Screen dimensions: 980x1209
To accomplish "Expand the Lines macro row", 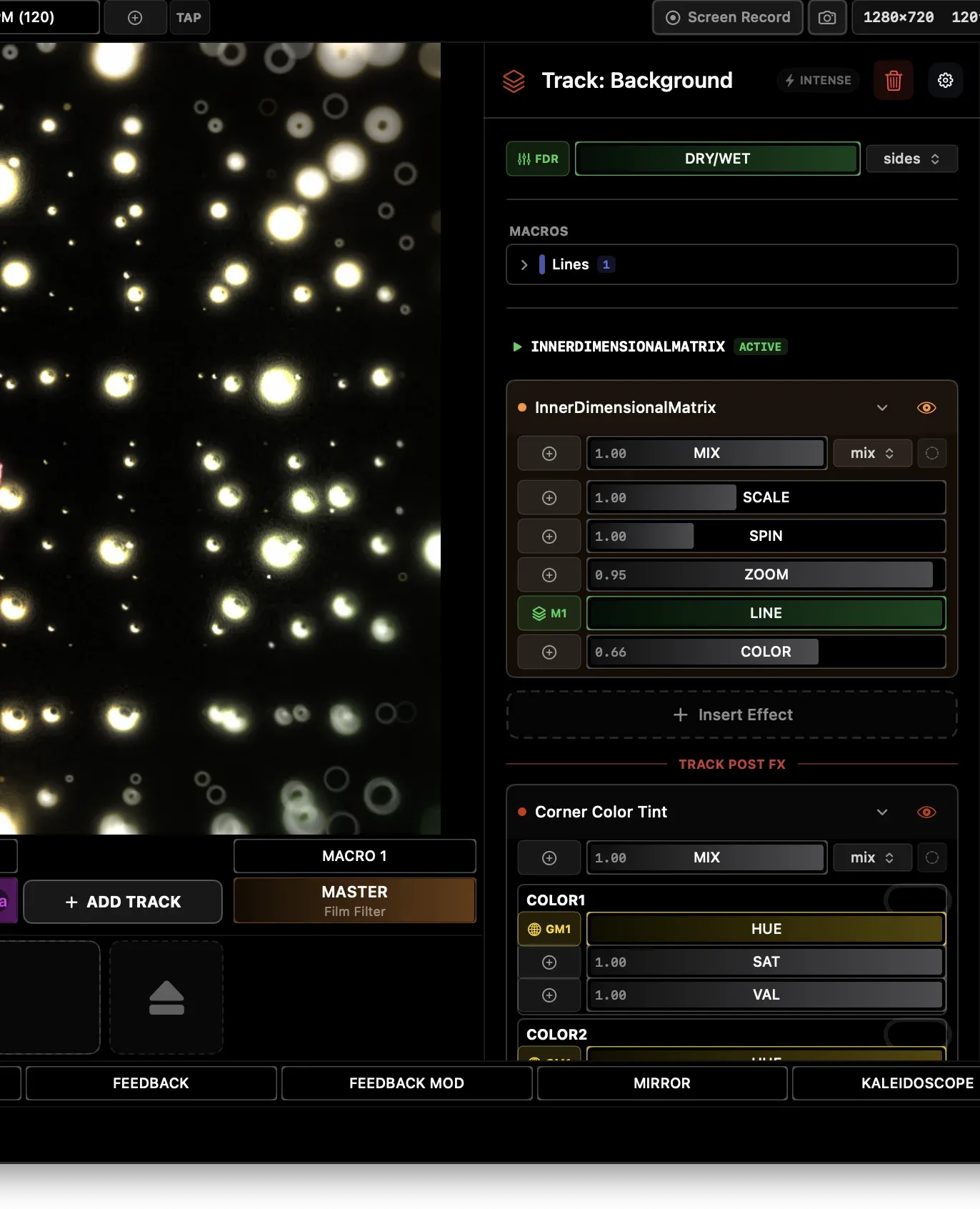I will coord(731,264).
